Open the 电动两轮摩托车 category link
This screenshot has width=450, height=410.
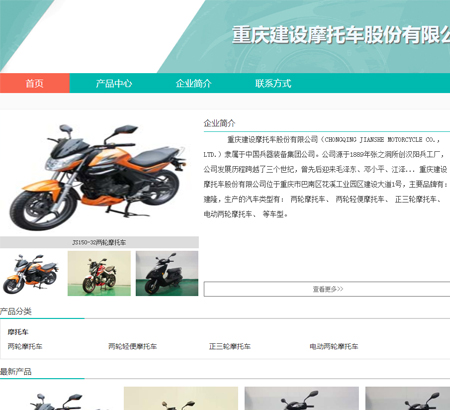coord(334,346)
